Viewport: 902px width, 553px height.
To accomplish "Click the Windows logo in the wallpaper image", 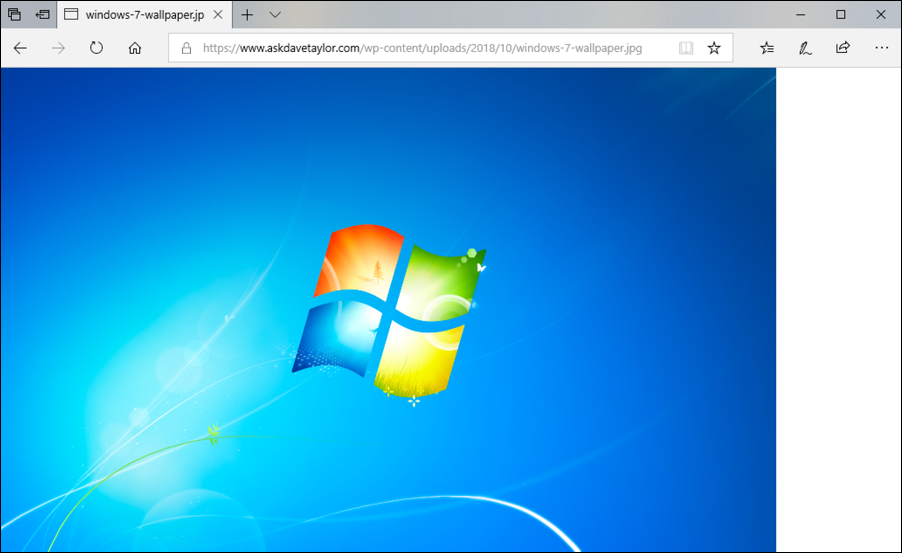I will [x=390, y=310].
